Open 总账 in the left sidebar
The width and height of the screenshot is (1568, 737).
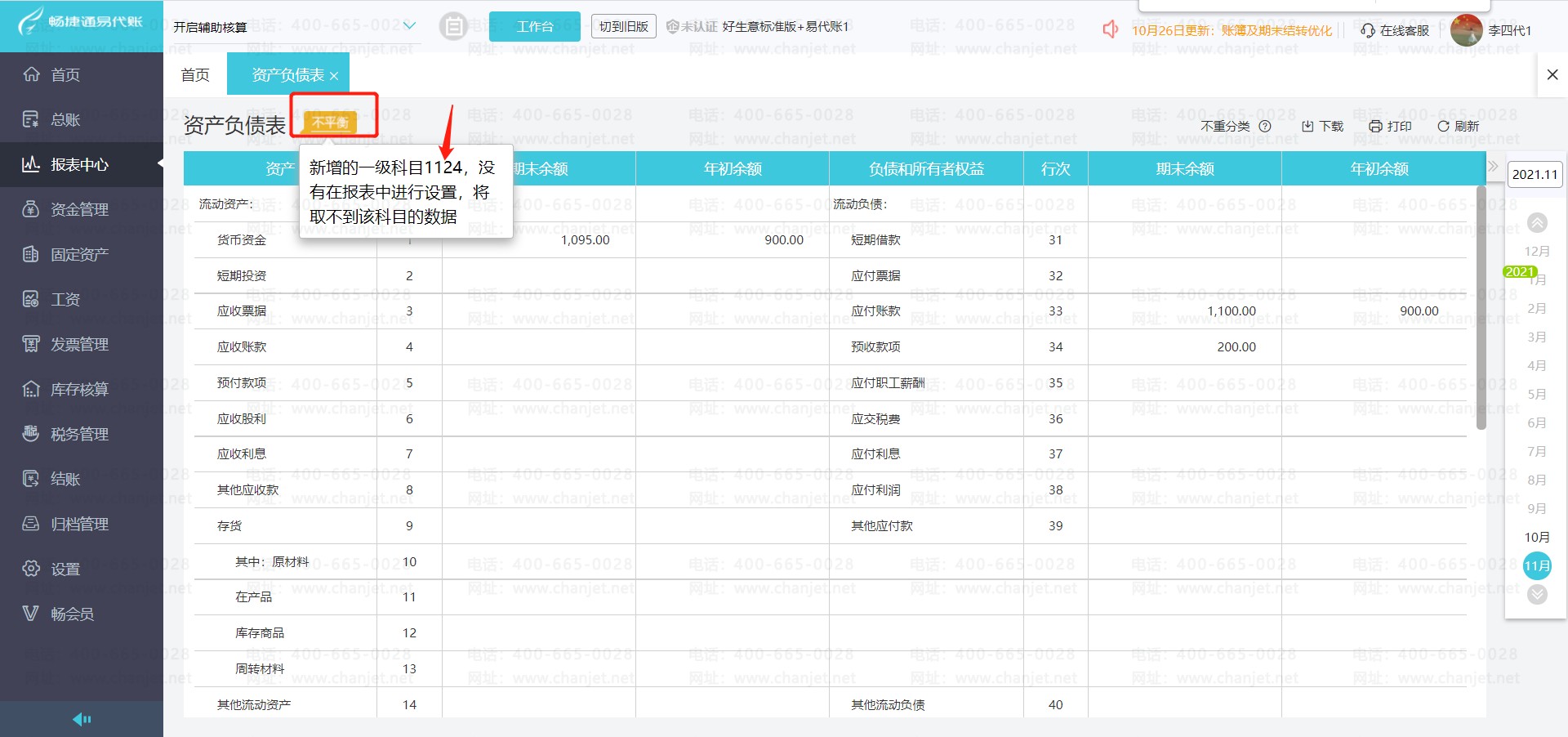[82, 119]
